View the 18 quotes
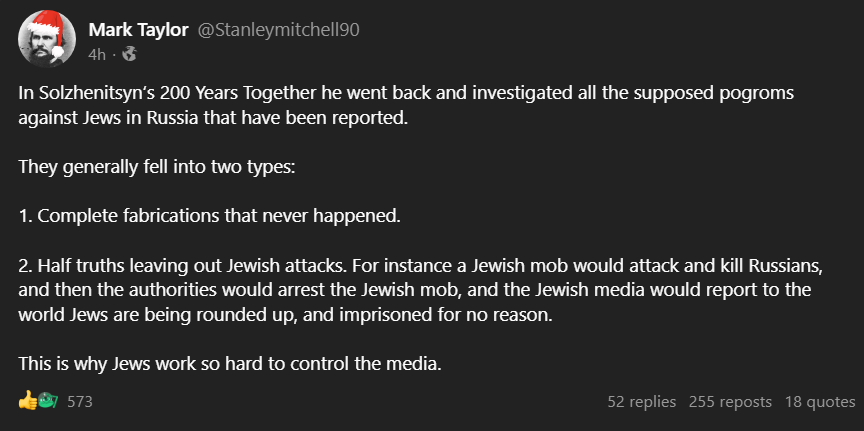 click(820, 402)
